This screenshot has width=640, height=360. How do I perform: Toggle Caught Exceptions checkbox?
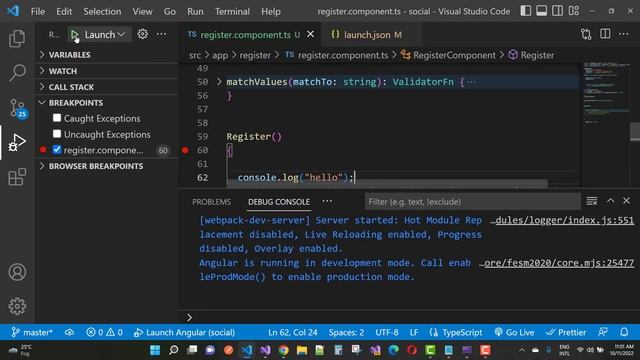point(57,118)
